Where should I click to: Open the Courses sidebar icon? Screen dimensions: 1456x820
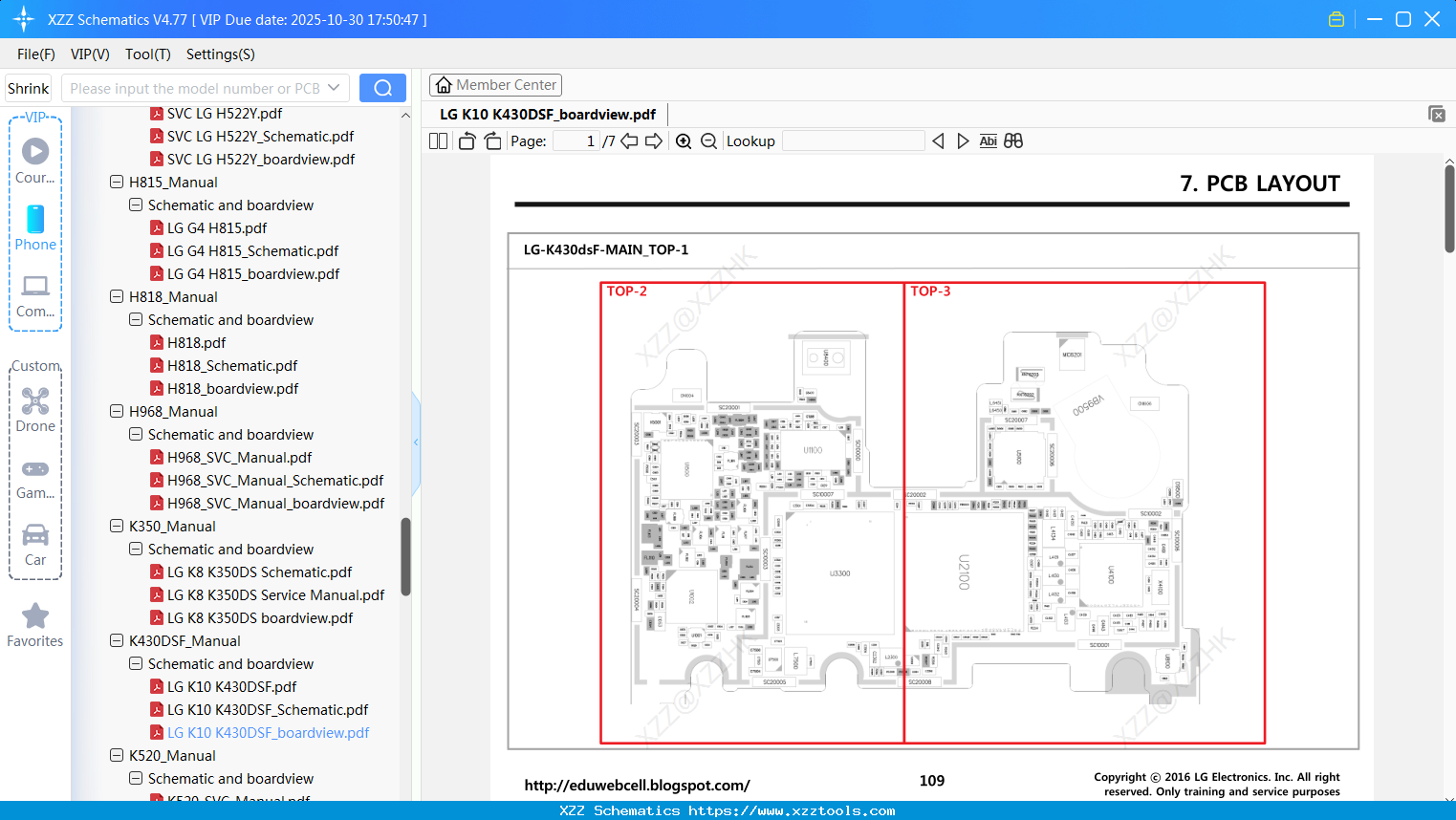[x=35, y=161]
